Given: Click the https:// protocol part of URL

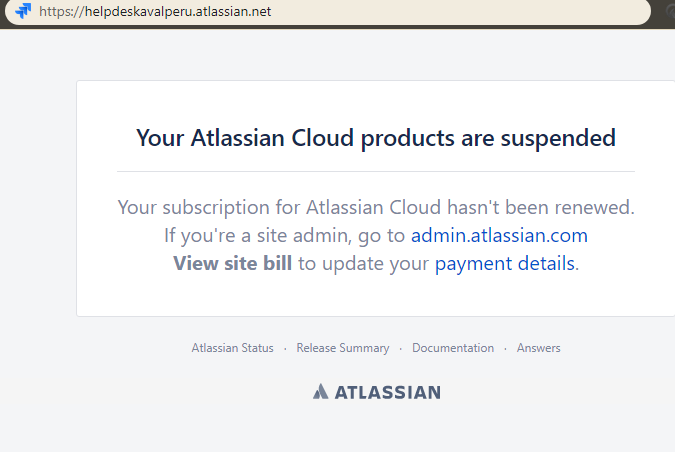Looking at the screenshot, I should (x=62, y=12).
